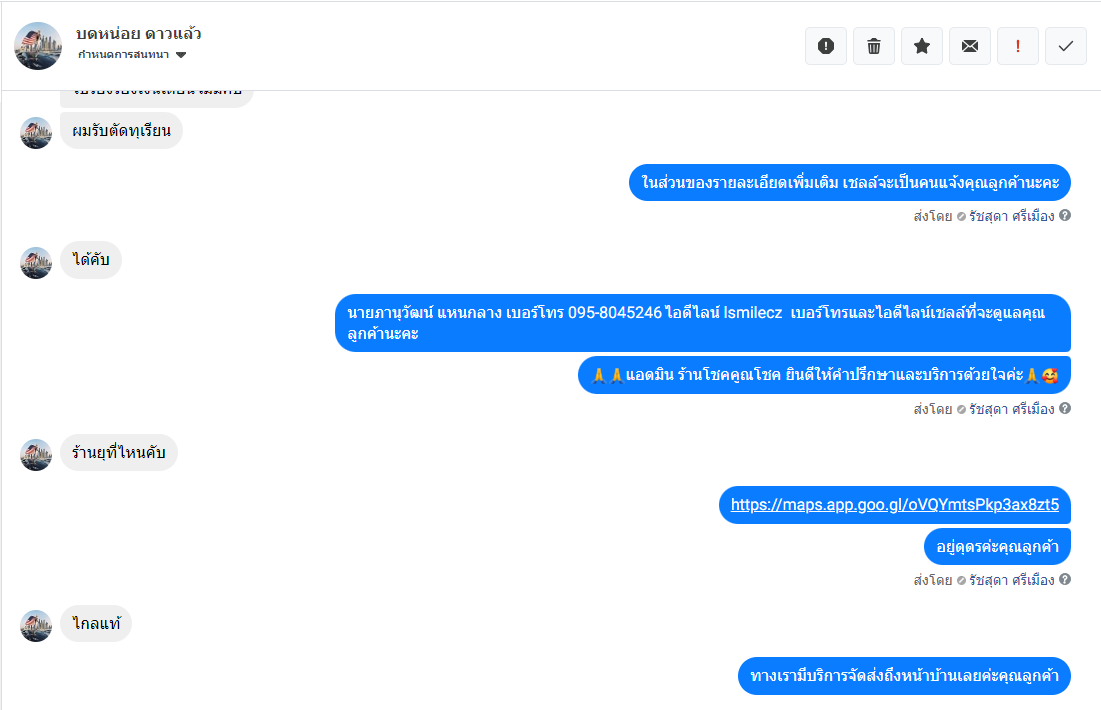Click avatar next to ได้คับ message

[x=36, y=262]
